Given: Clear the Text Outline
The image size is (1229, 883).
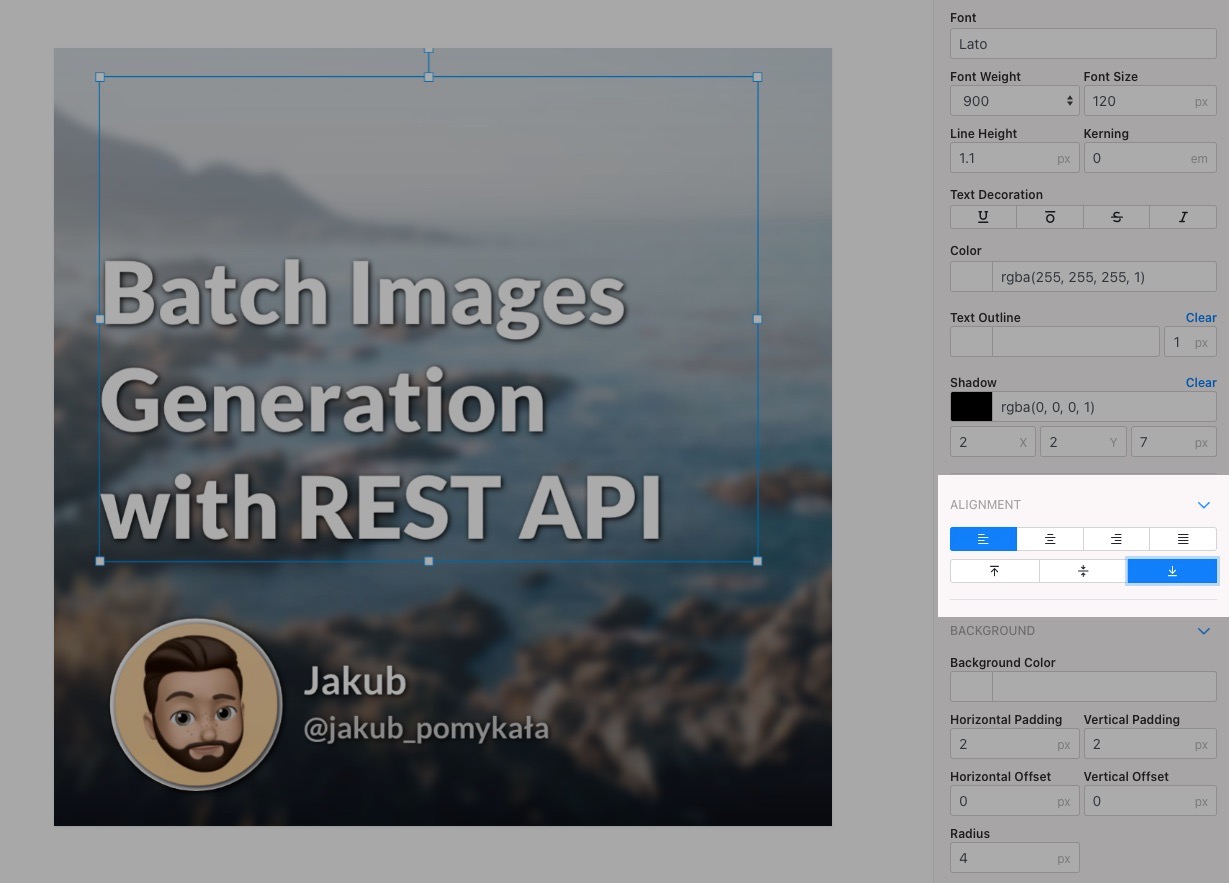Looking at the screenshot, I should 1201,318.
